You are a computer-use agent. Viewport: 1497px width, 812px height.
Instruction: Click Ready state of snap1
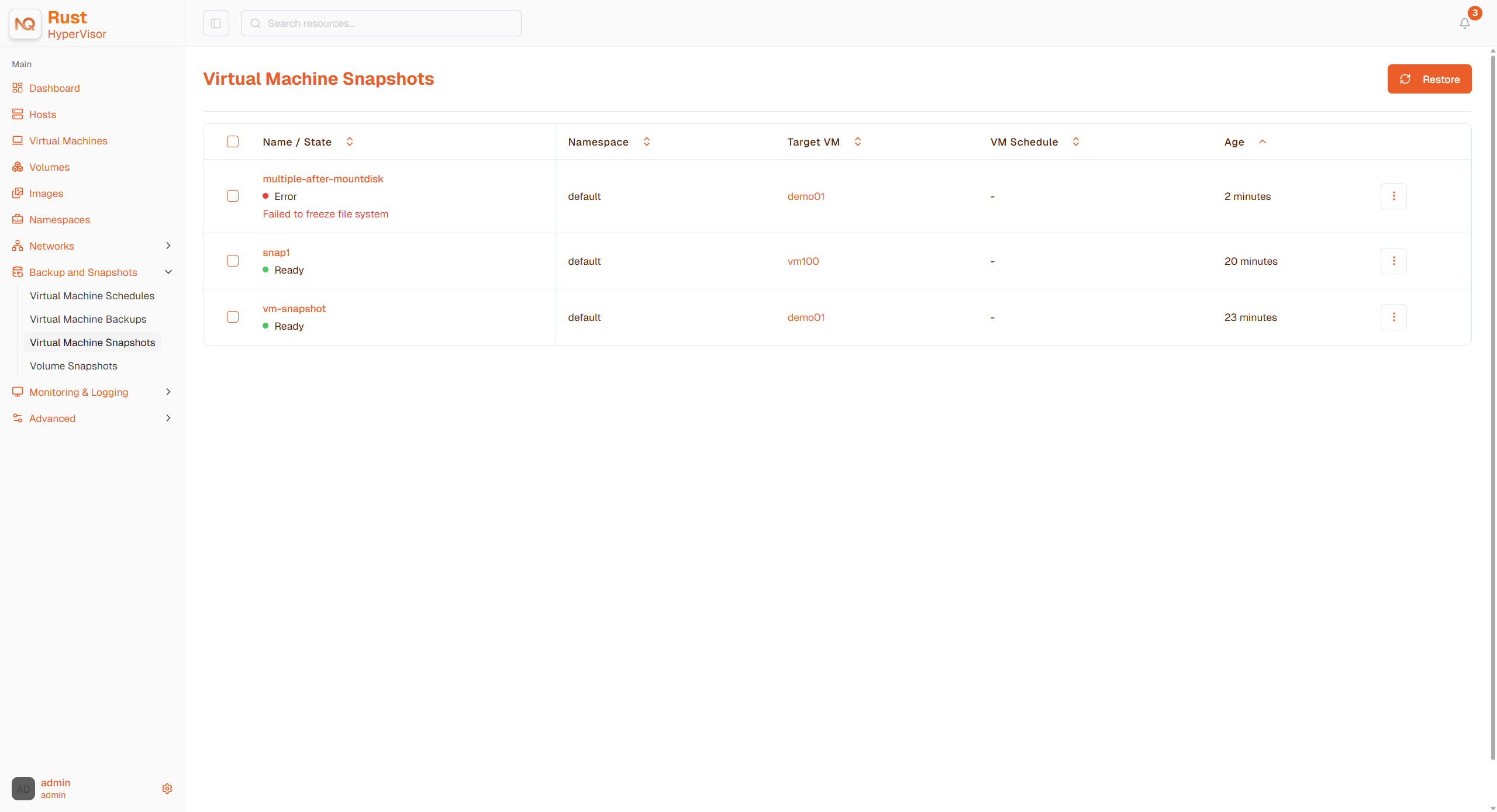pos(289,270)
